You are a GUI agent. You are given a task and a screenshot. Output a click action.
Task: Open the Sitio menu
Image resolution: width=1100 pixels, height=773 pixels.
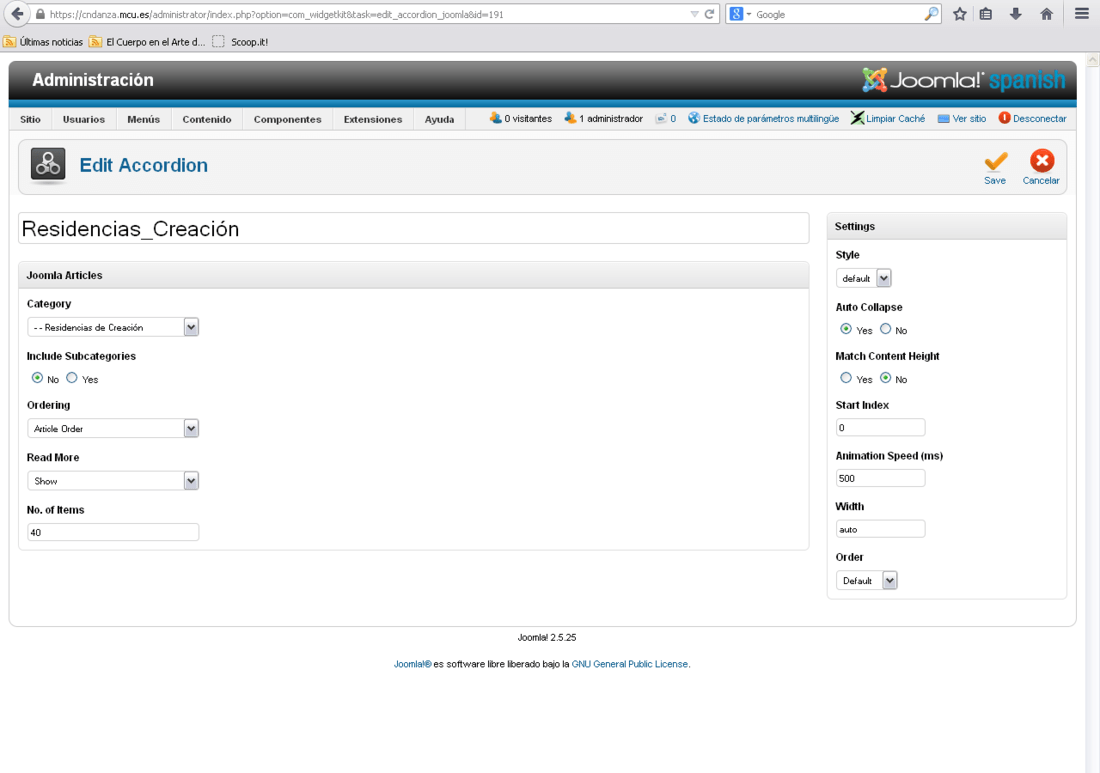click(30, 119)
